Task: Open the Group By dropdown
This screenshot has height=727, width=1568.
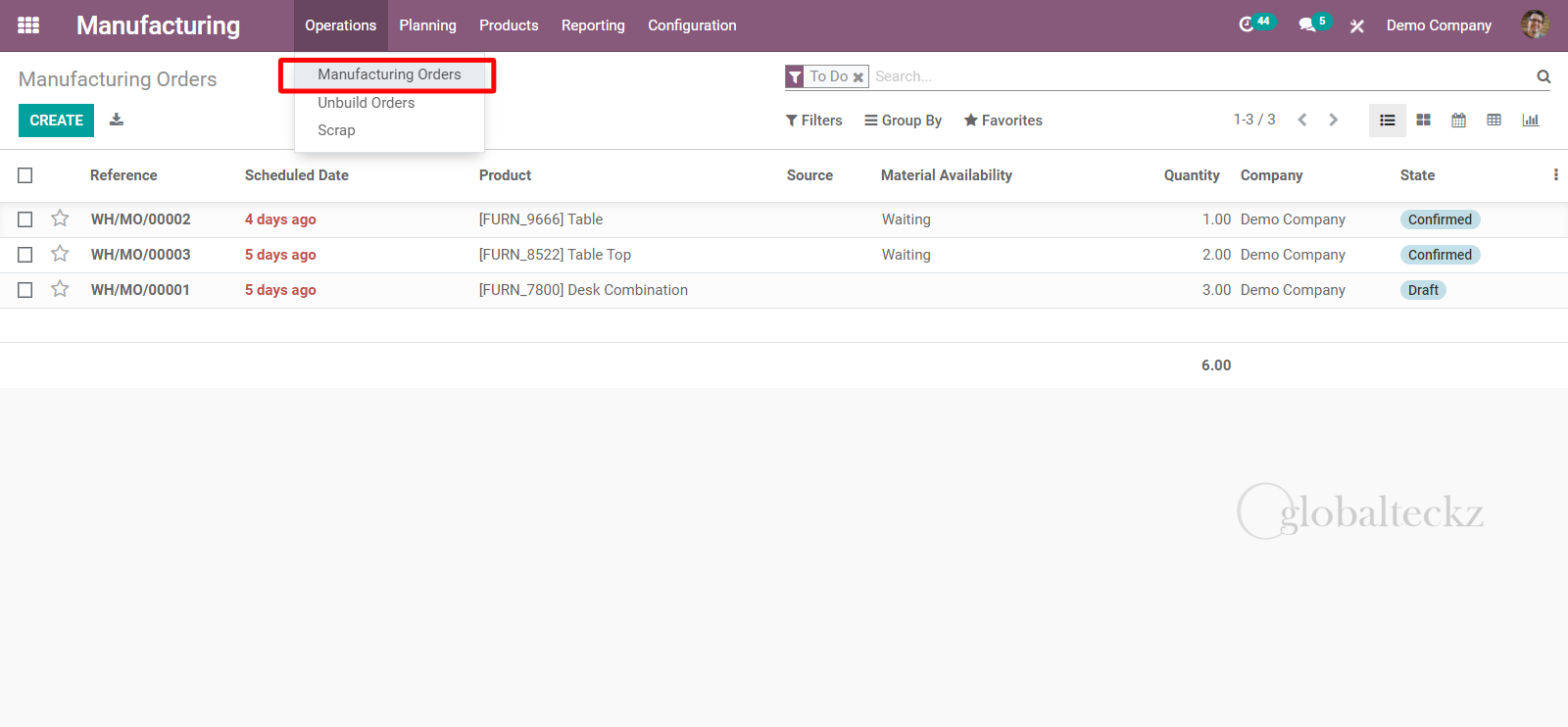Action: 903,121
